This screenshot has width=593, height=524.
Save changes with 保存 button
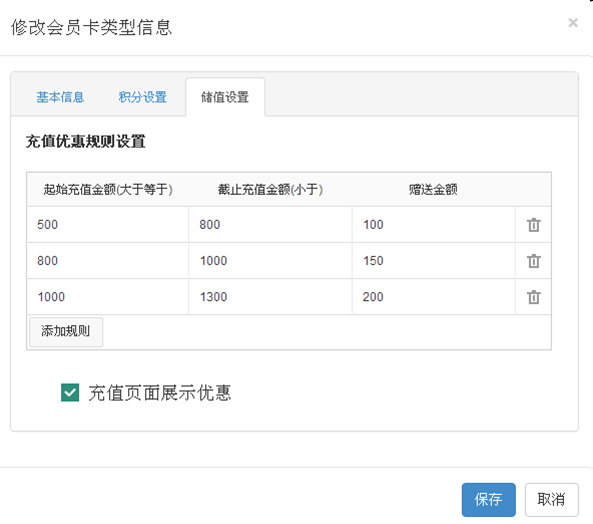coord(489,499)
